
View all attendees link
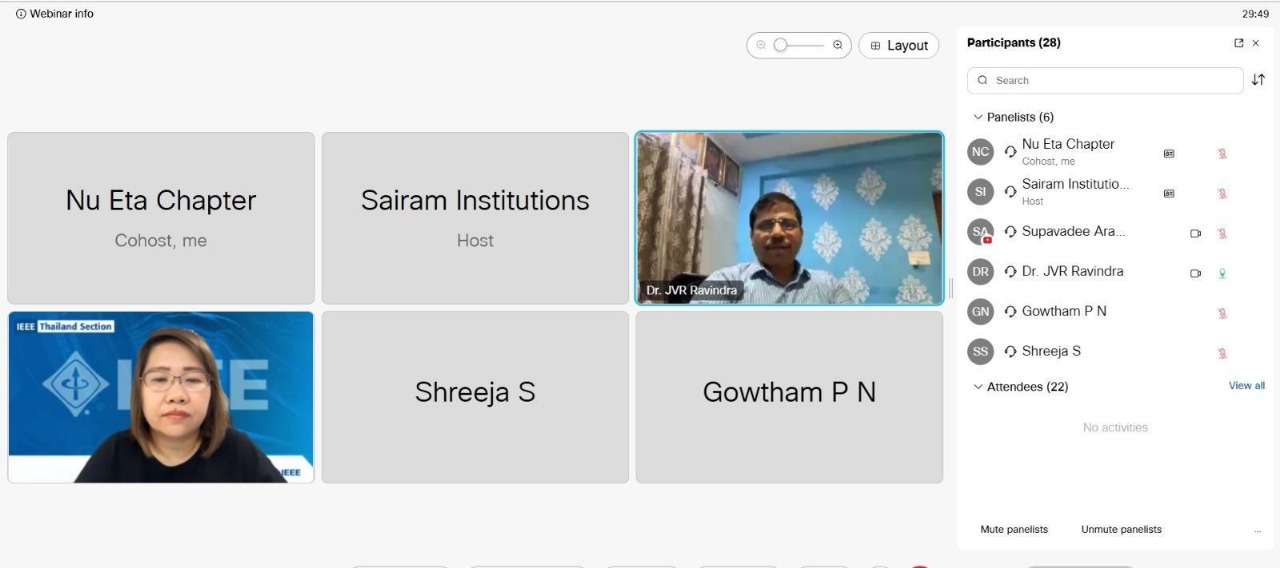point(1246,386)
